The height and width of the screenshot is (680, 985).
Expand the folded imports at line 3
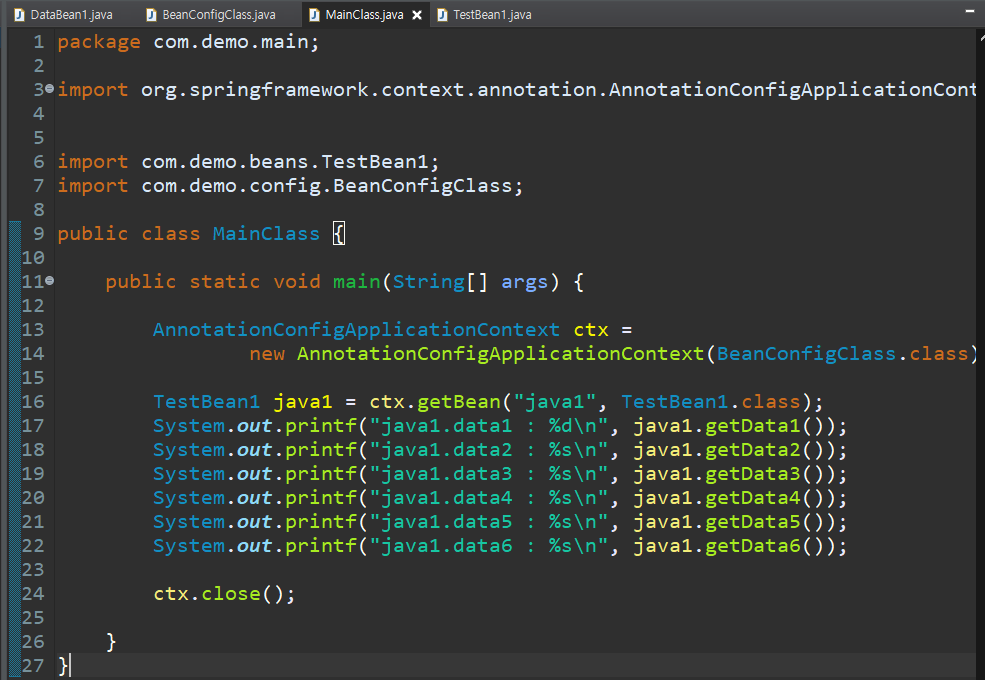pyautogui.click(x=50, y=89)
